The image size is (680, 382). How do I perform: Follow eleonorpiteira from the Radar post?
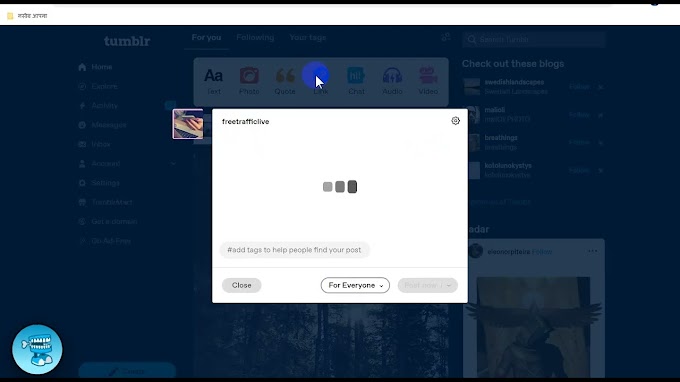[x=542, y=251]
